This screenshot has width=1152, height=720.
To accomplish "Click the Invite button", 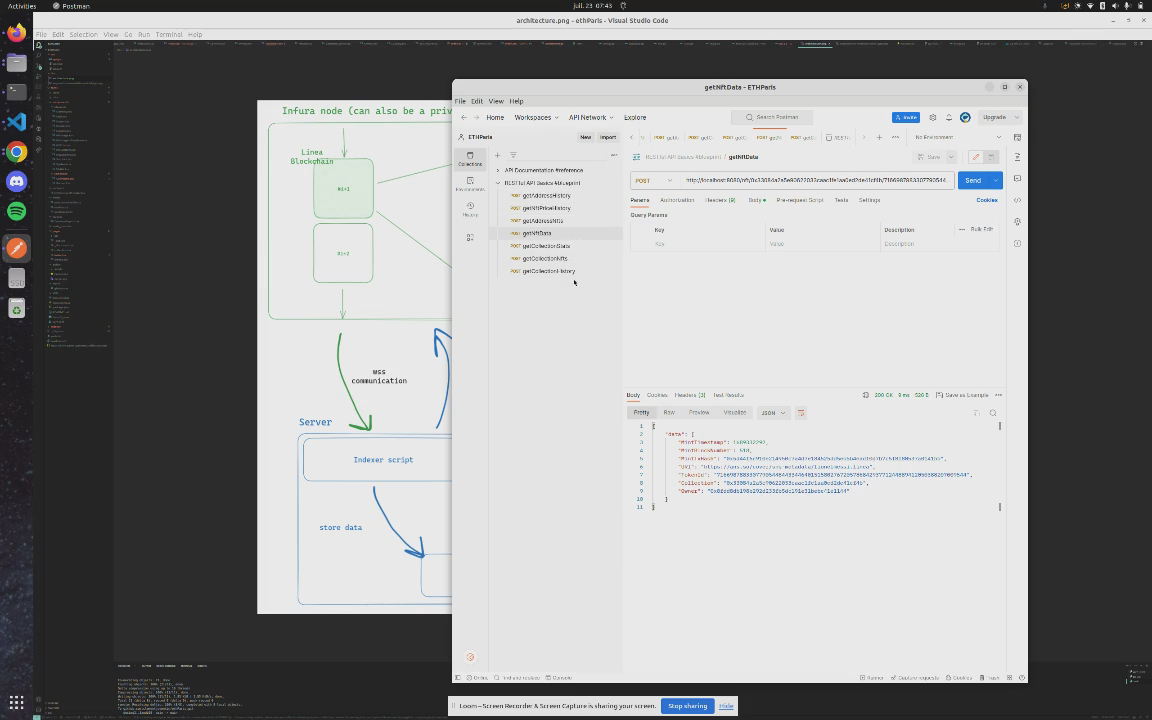I will pos(906,118).
